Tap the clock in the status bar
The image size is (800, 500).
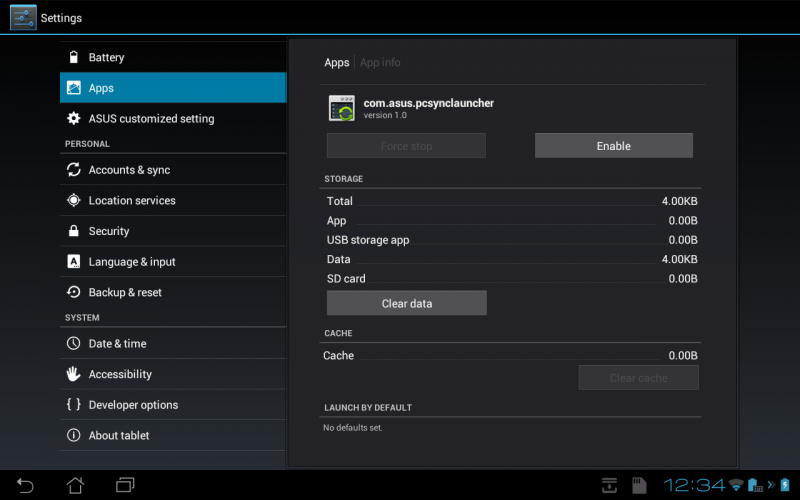[x=694, y=485]
